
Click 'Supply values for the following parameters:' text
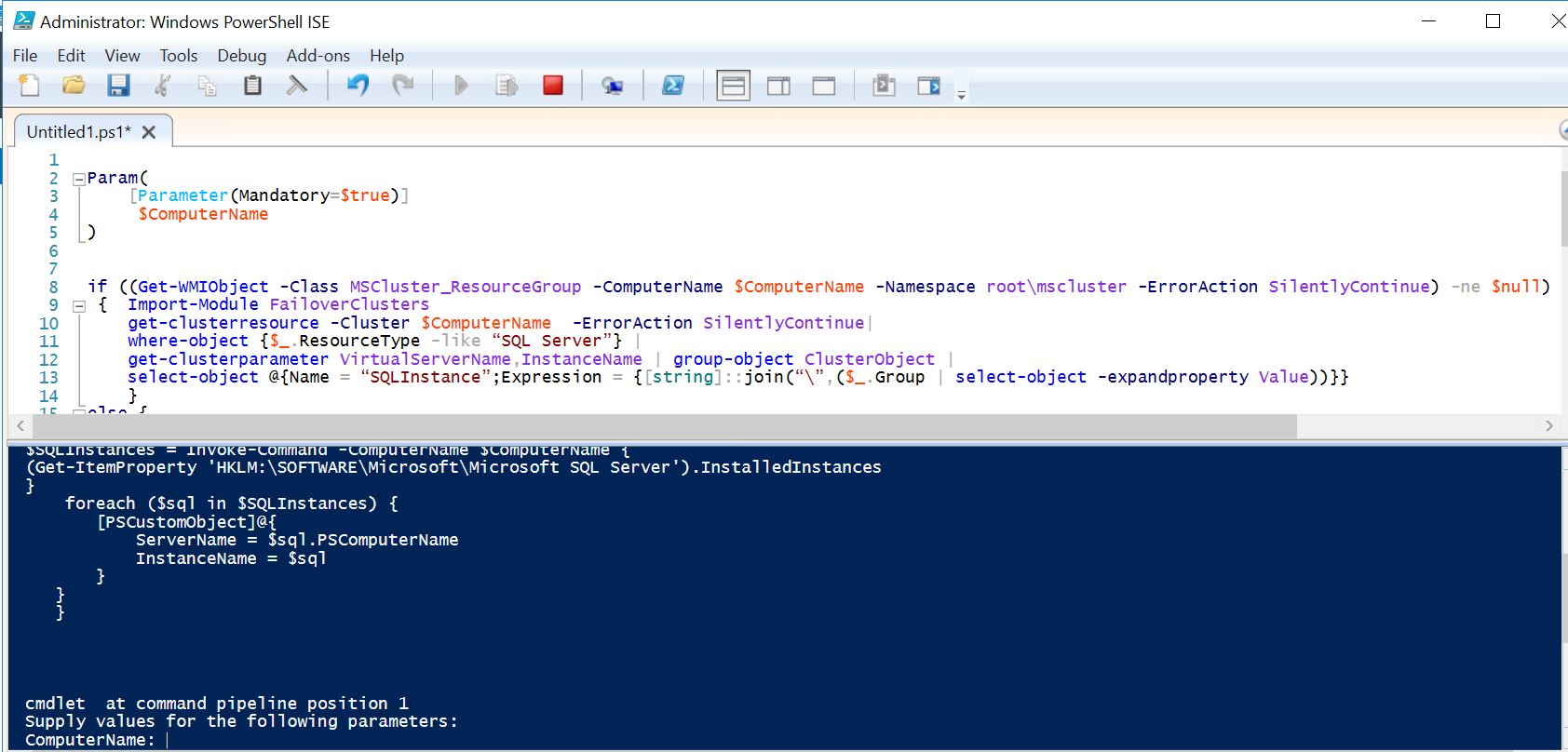pyautogui.click(x=241, y=722)
